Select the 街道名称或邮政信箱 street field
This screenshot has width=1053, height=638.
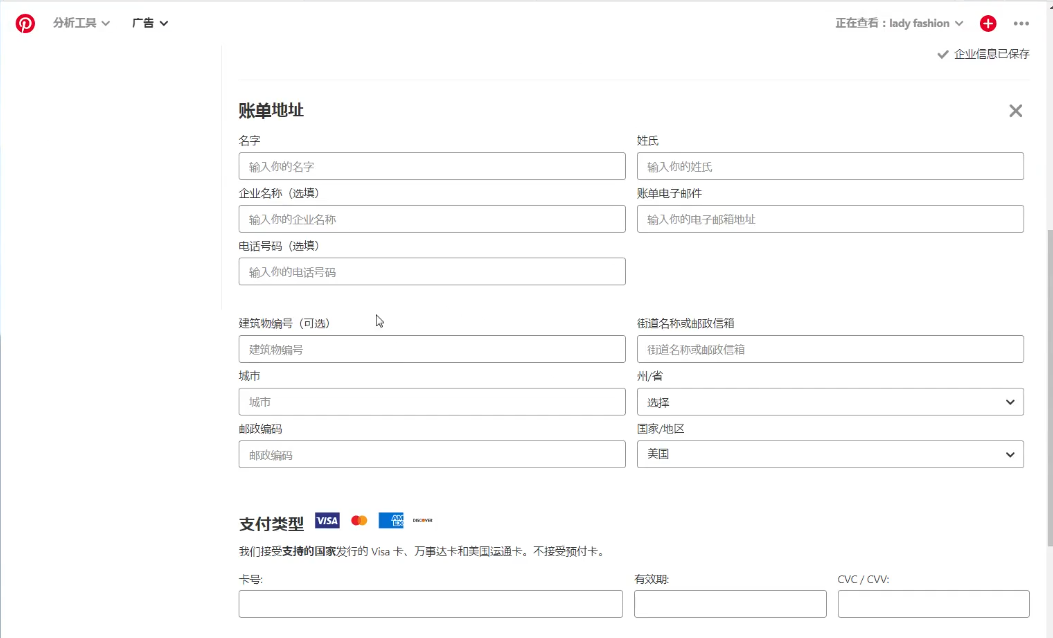[x=830, y=349]
